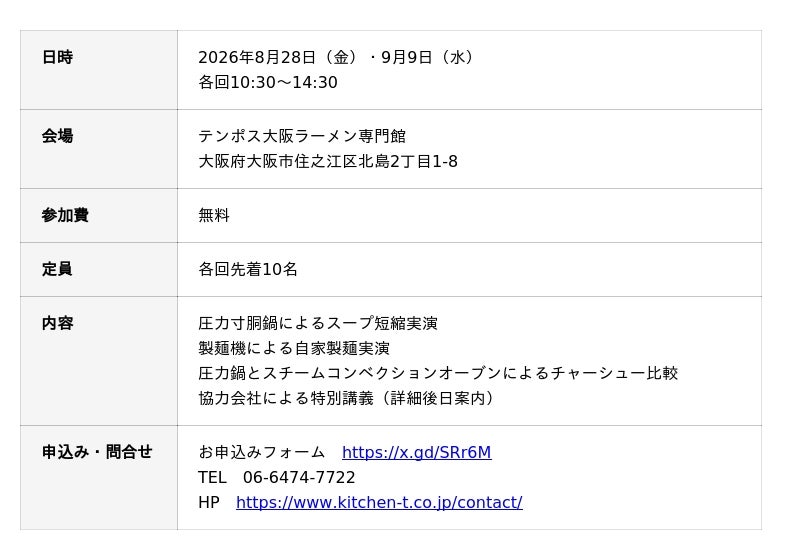The height and width of the screenshot is (560, 800).
Task: Click the time text 各回10:30～14:30
Action: [x=268, y=82]
